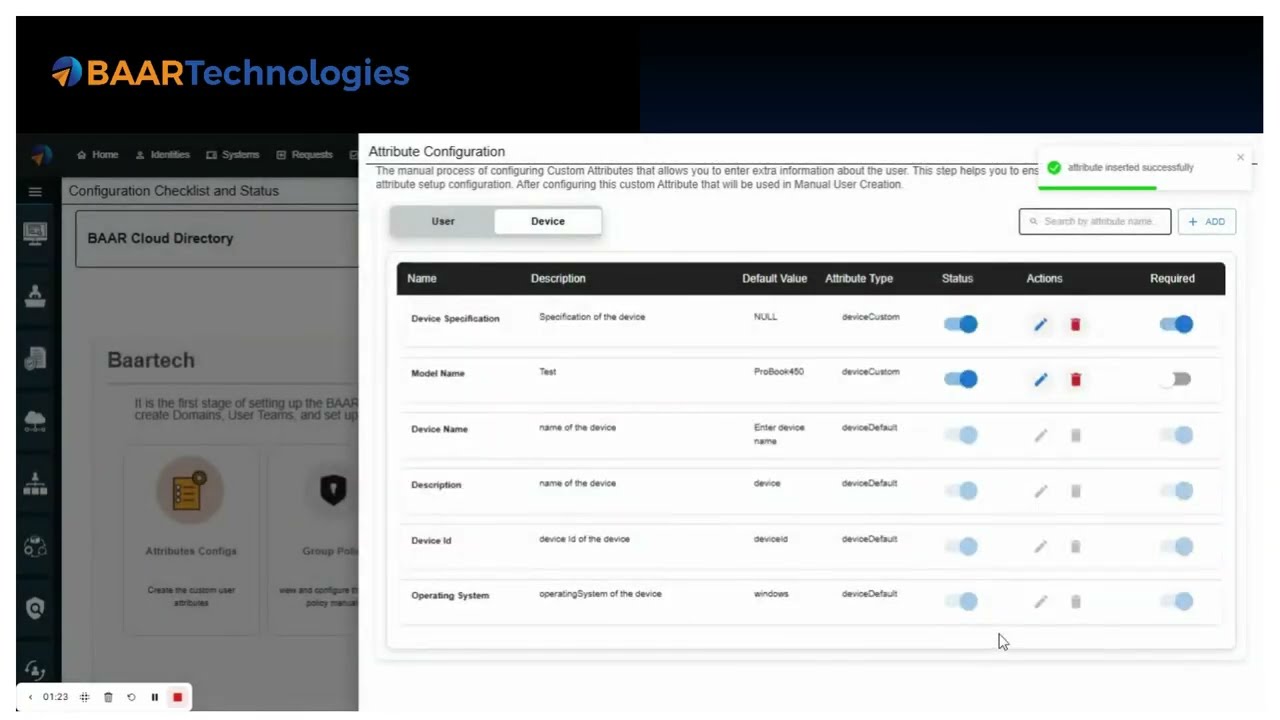Viewport: 1280px width, 720px height.
Task: Click the trash icon for Operating System
Action: click(1076, 602)
